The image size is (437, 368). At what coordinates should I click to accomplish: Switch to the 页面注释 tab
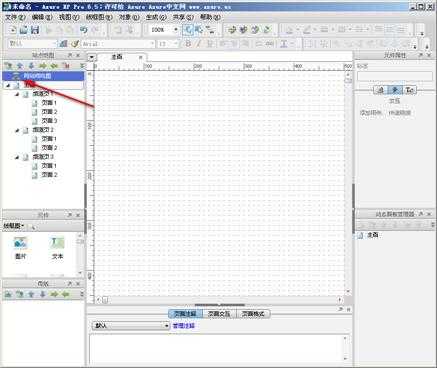pyautogui.click(x=185, y=314)
